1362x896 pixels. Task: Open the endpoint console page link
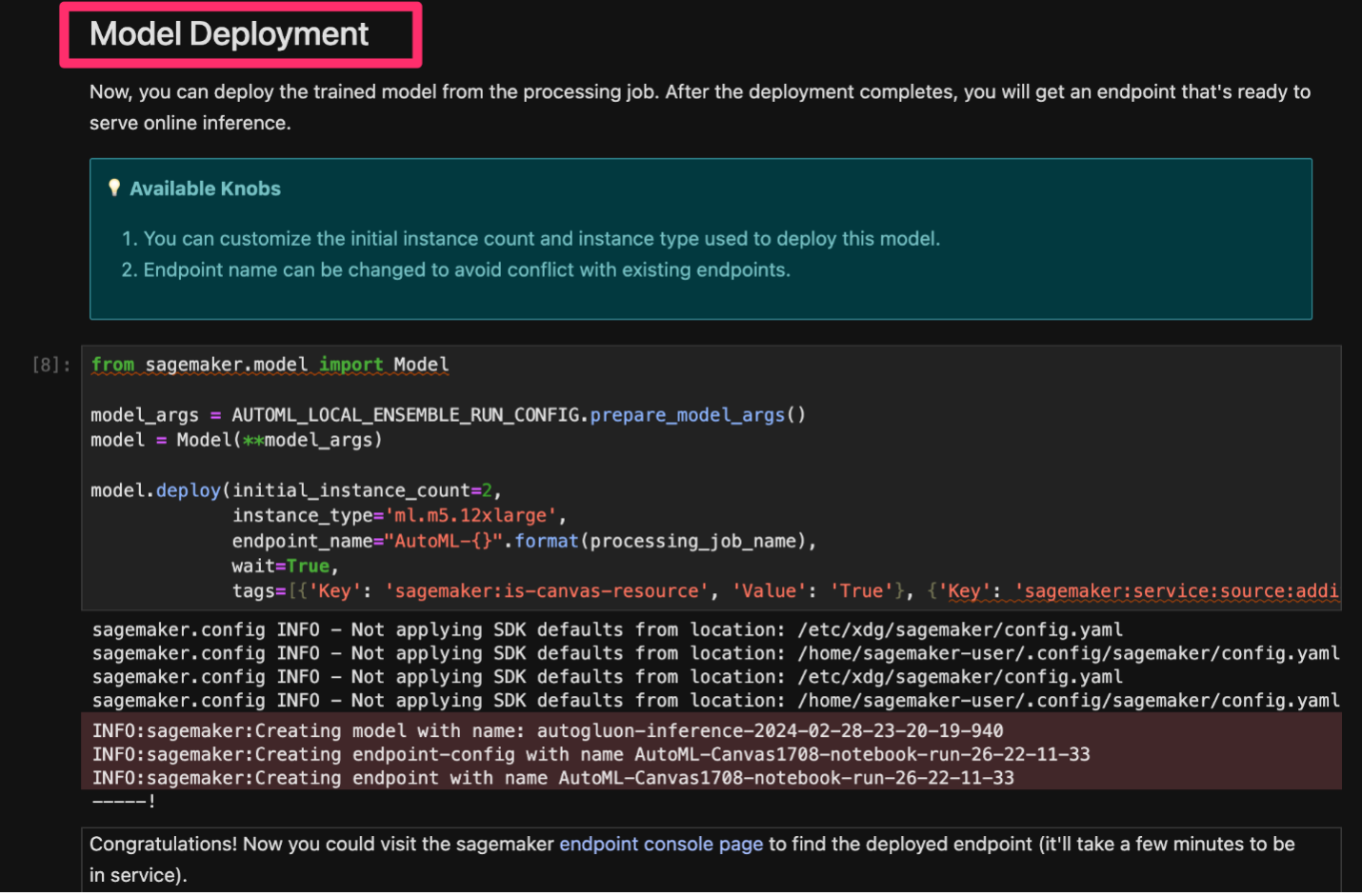point(661,844)
